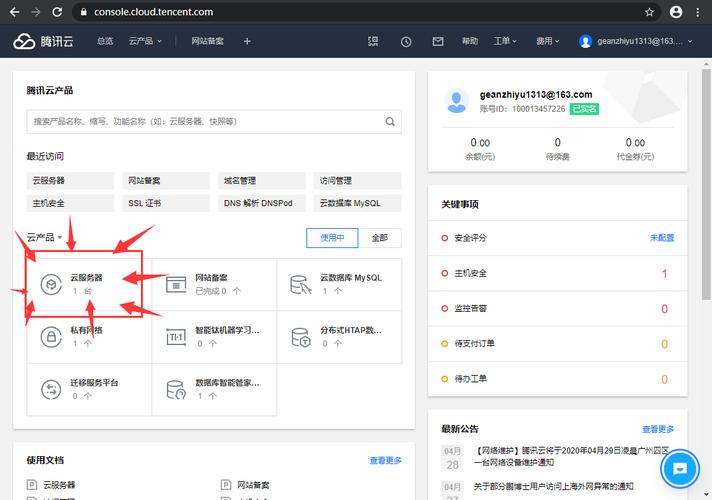Click the plus icon in the top navigation
Viewport: 712px width, 500px height.
pos(247,41)
